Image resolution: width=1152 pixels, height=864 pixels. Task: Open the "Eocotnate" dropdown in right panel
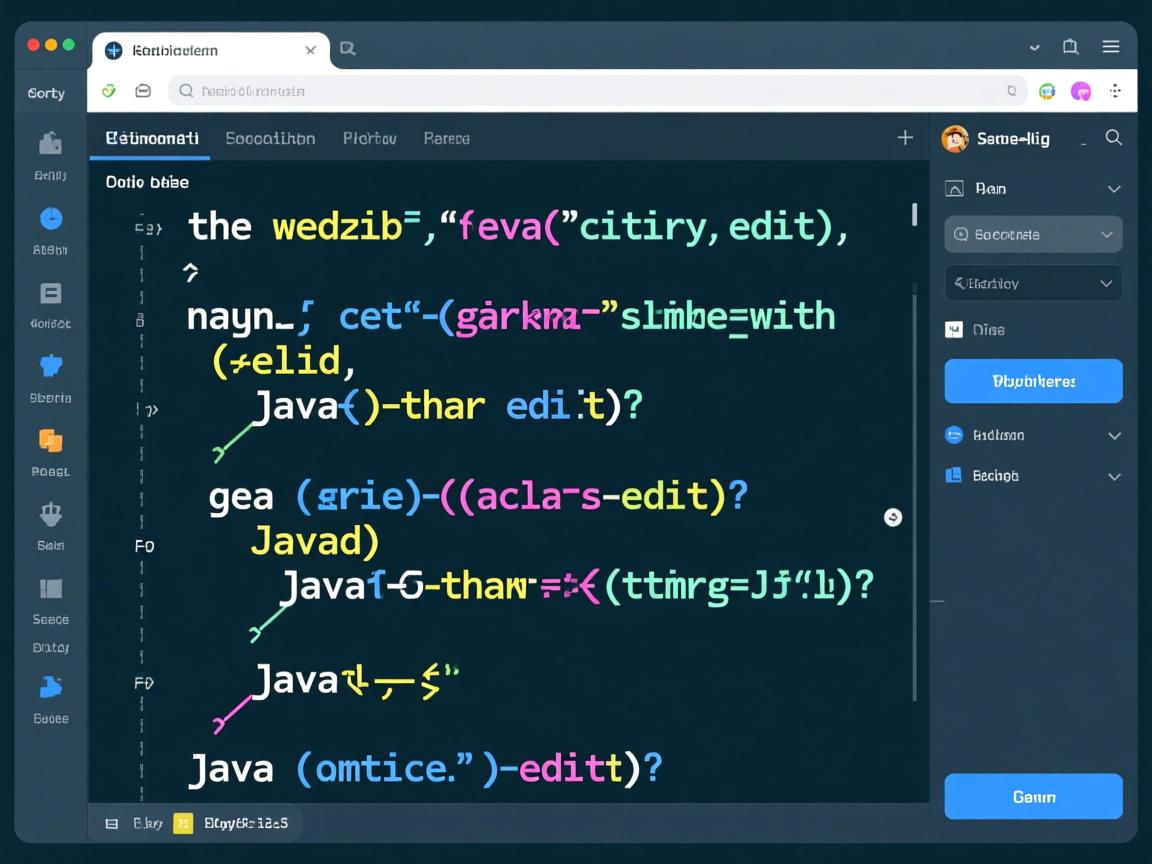click(x=1033, y=234)
